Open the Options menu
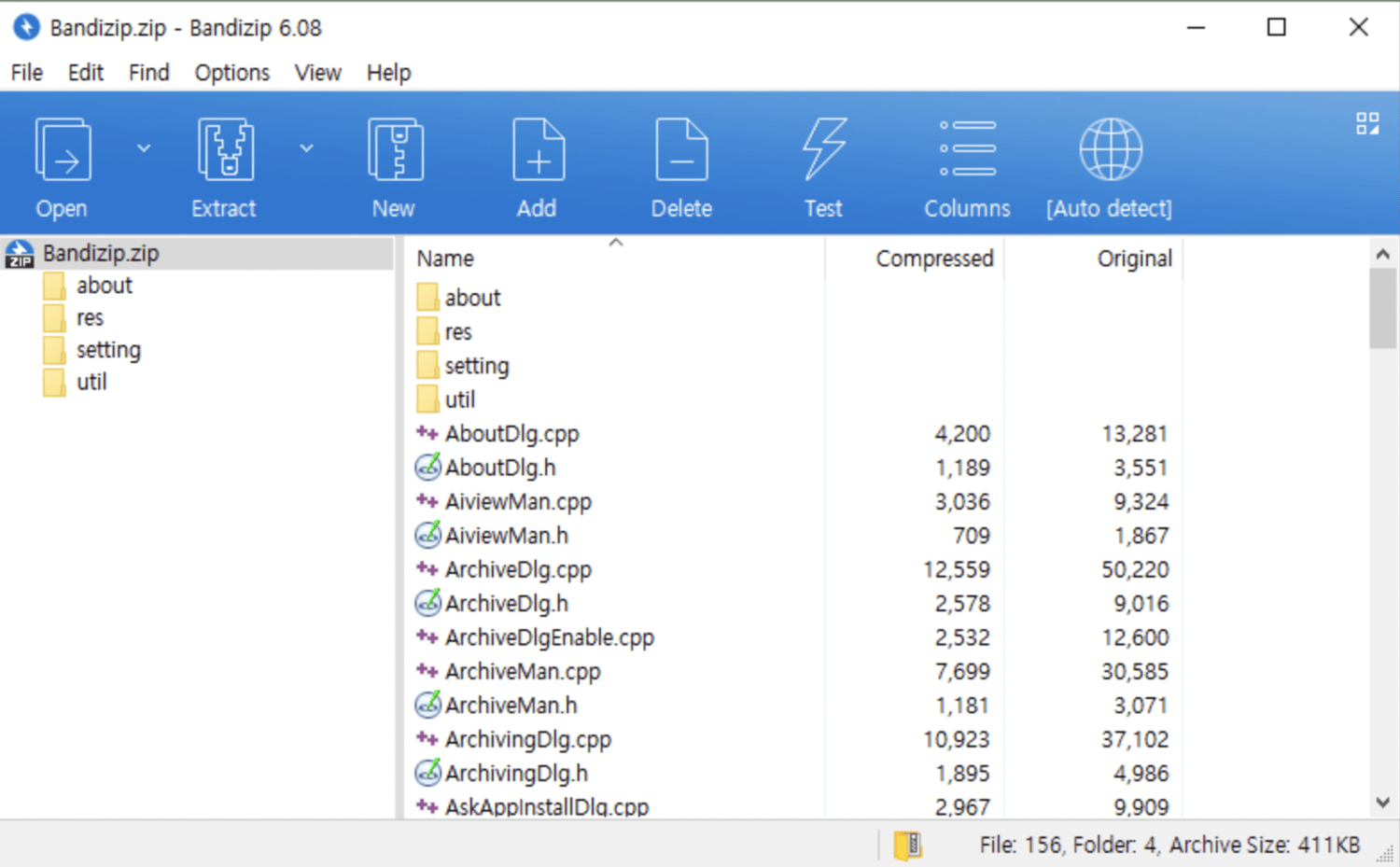This screenshot has height=867, width=1400. coord(231,73)
